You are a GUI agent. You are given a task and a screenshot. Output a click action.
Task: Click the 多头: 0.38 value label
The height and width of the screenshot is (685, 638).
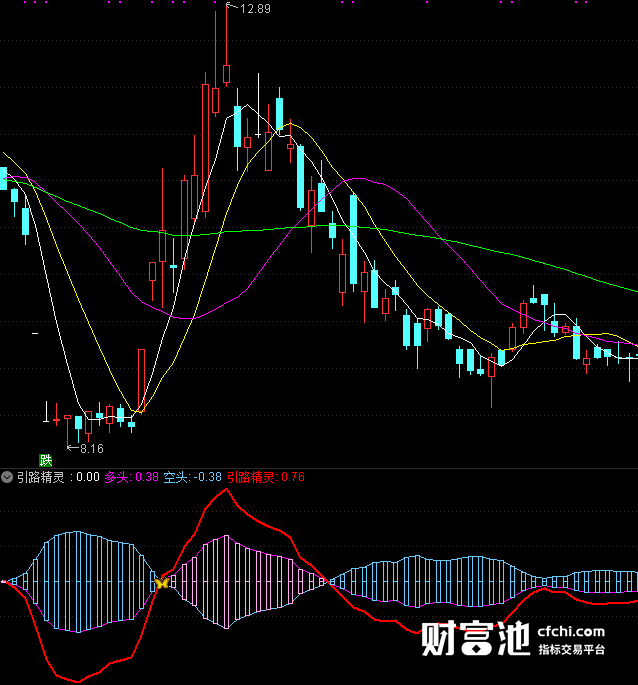(x=132, y=477)
